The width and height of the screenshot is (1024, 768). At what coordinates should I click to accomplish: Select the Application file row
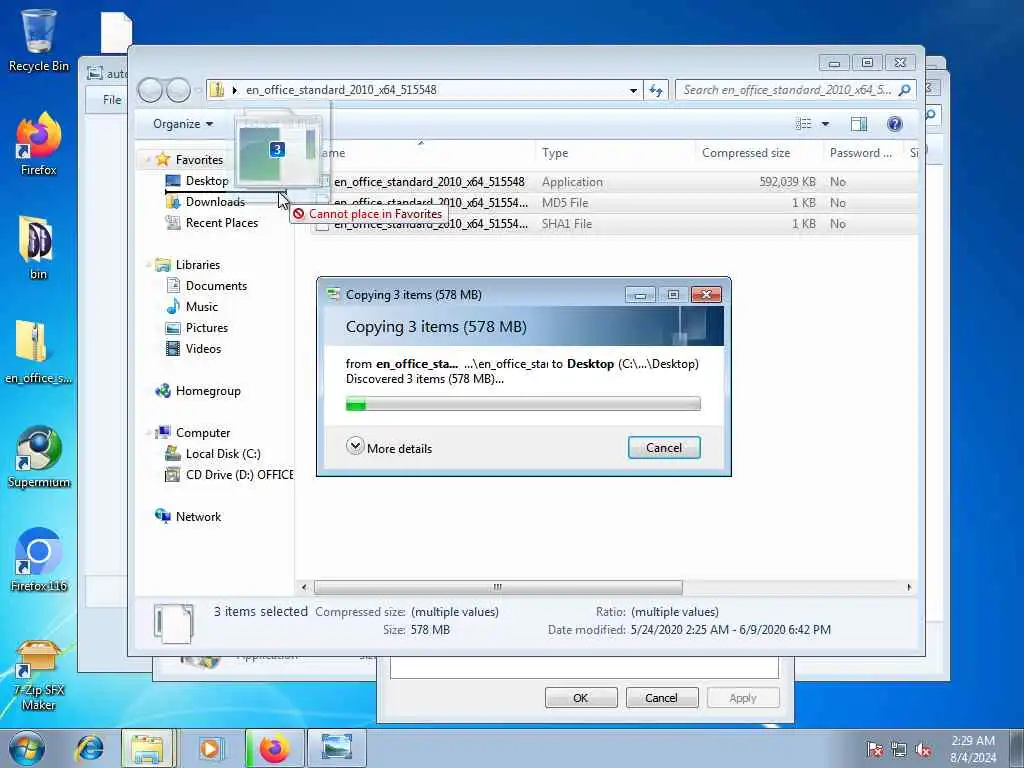pos(614,182)
